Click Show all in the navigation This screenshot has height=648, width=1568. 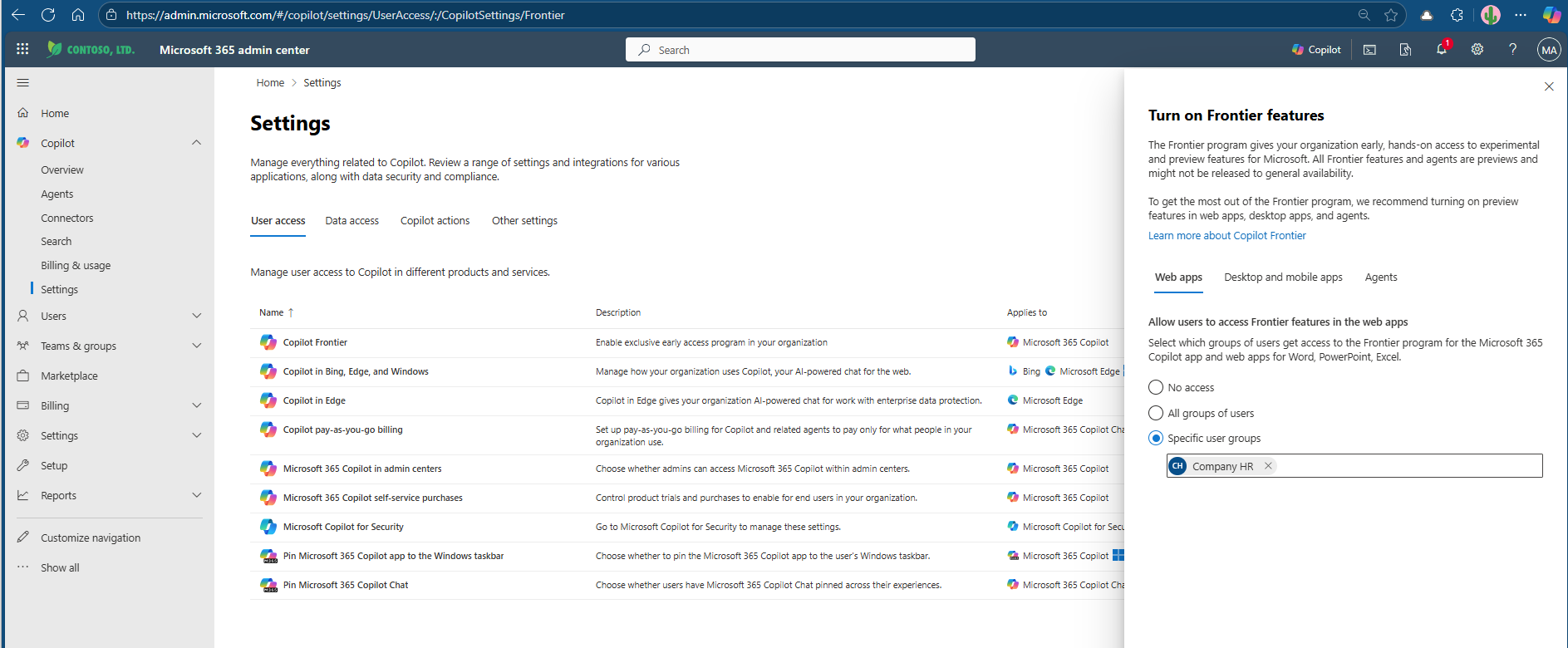coord(60,567)
